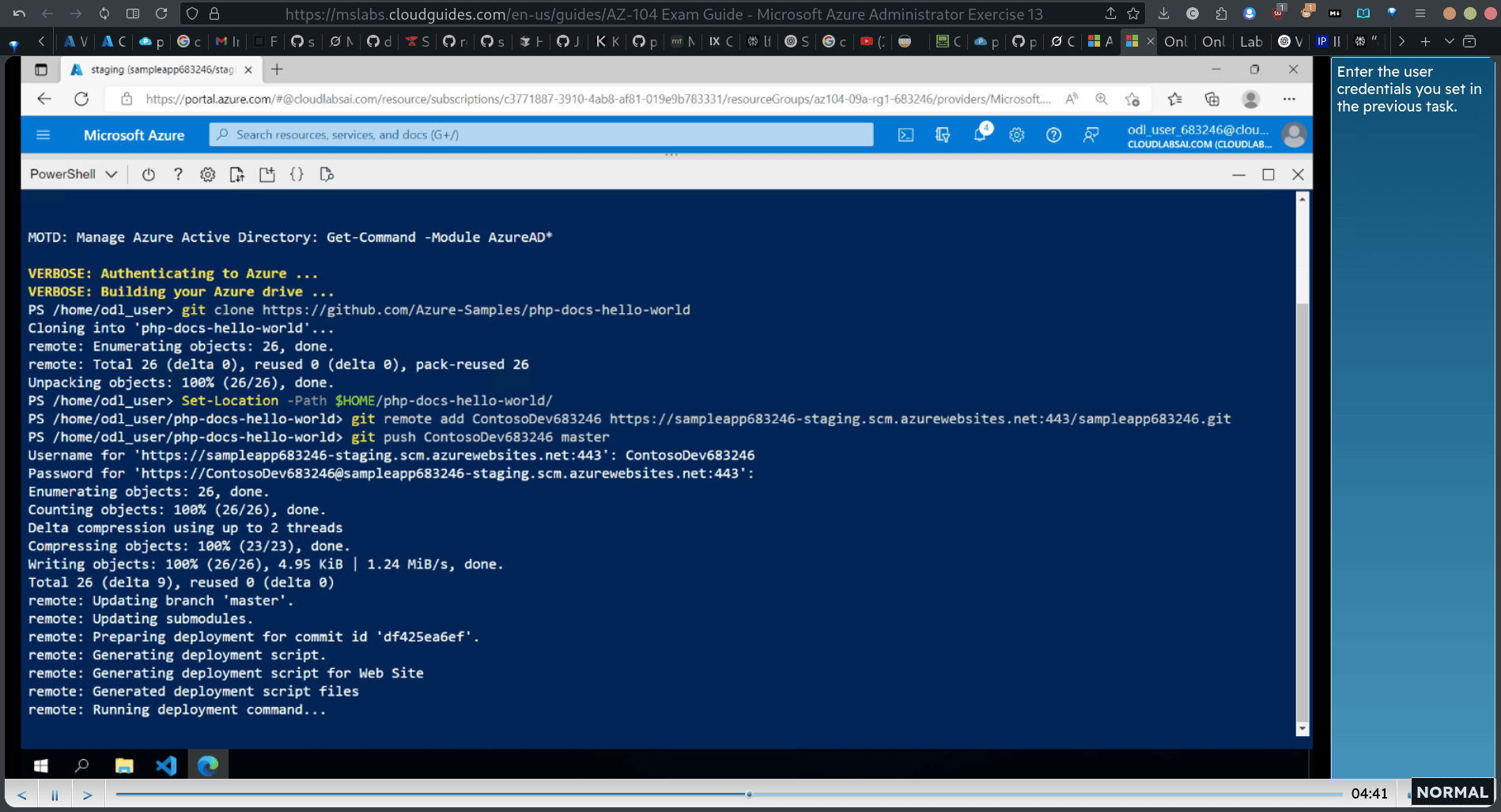This screenshot has height=812, width=1501.
Task: Open the Azure portal hamburger menu
Action: coord(43,135)
